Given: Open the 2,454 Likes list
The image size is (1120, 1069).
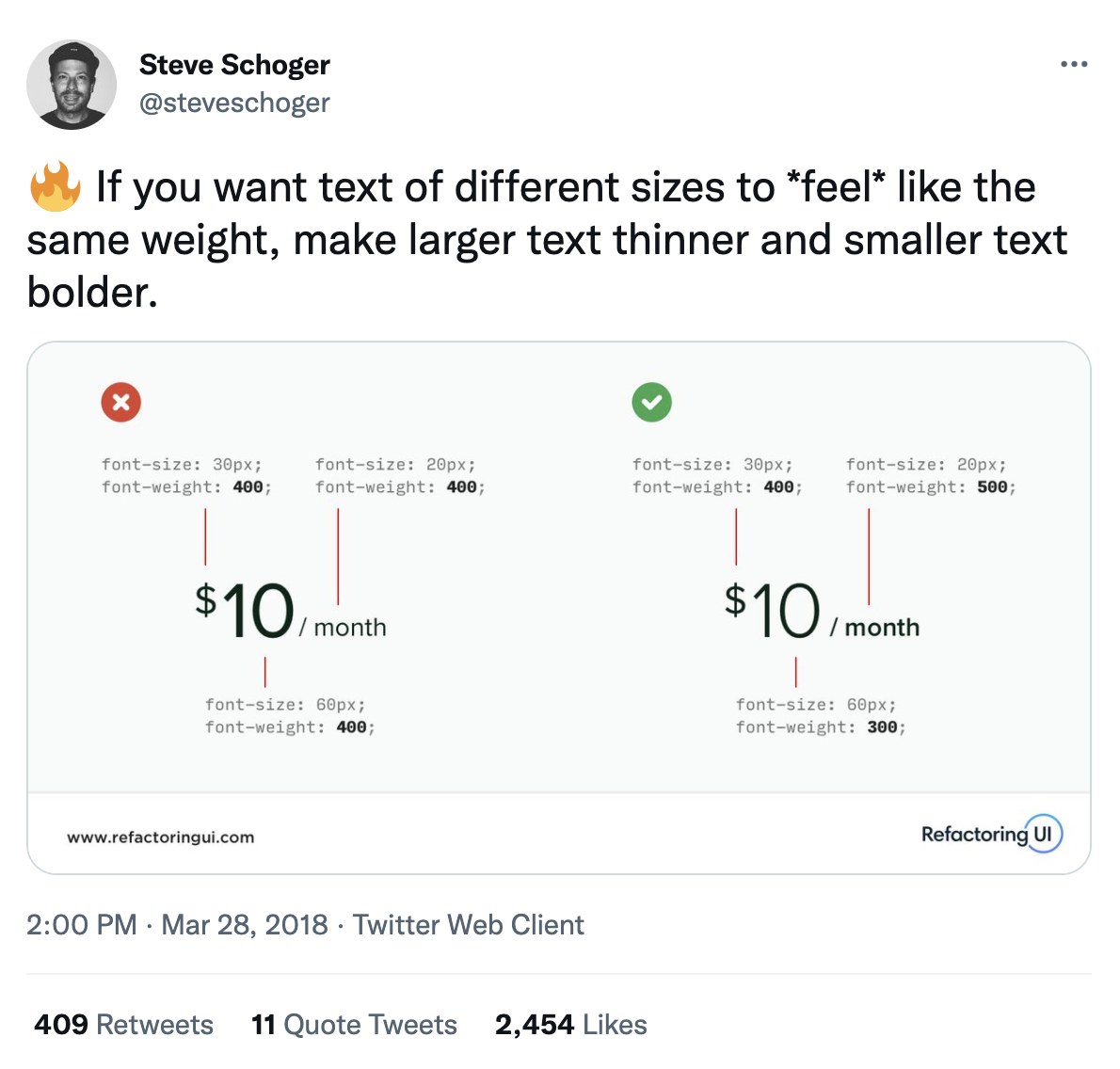Looking at the screenshot, I should (570, 1024).
